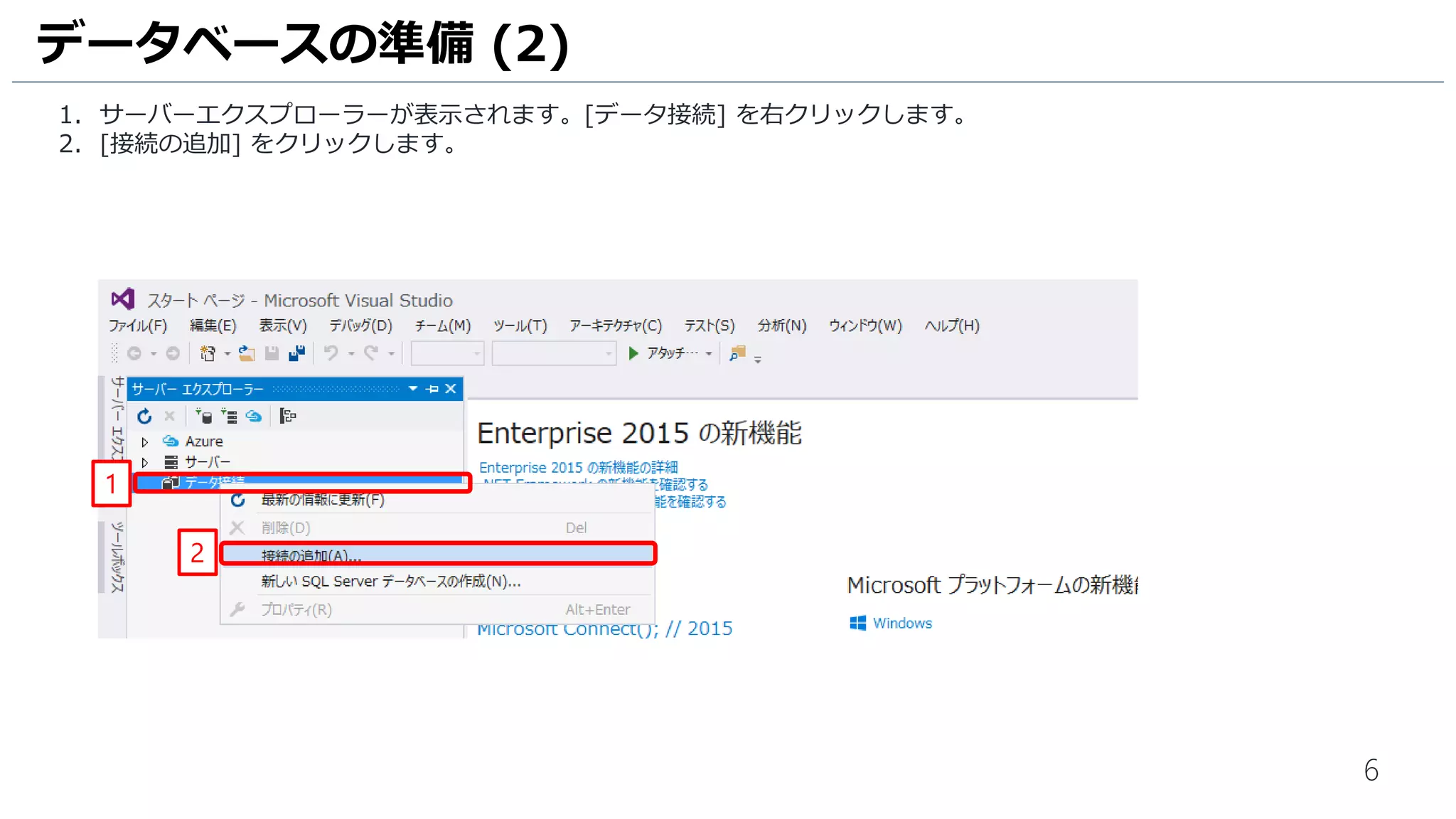Open the ツール(T) menu
1456x819 pixels.
click(x=520, y=326)
